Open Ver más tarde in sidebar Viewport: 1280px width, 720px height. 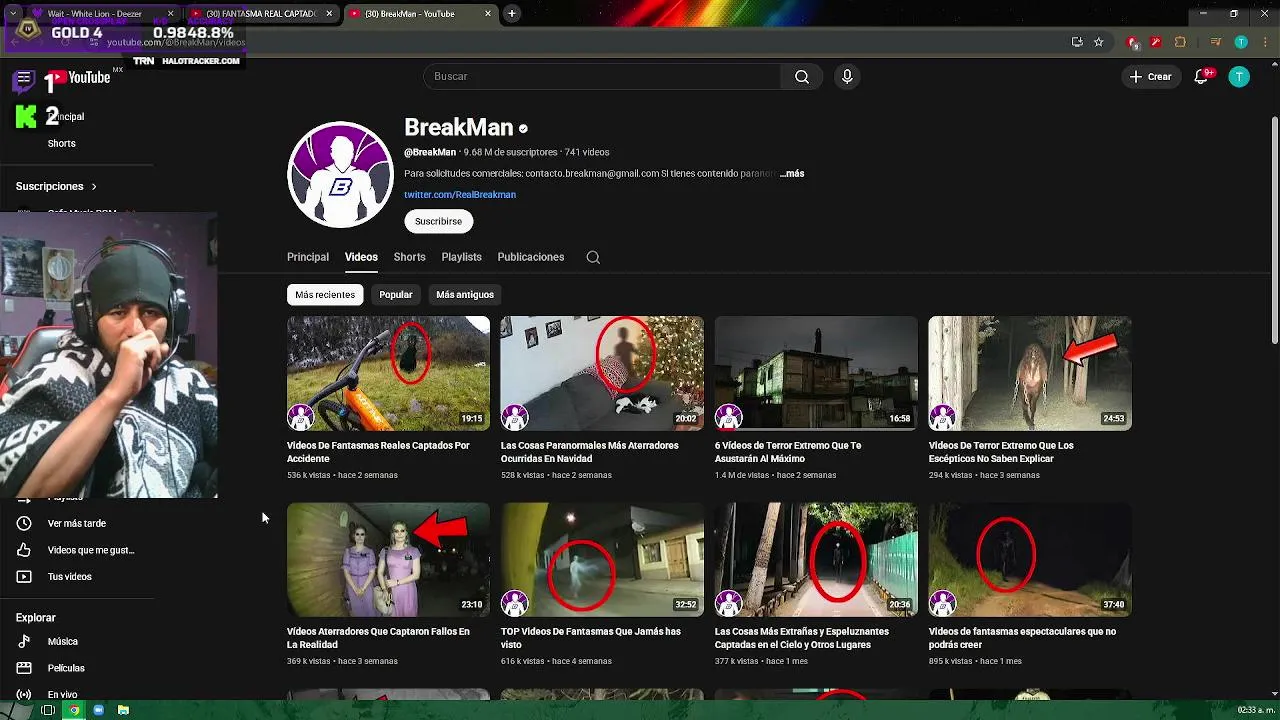click(x=76, y=523)
